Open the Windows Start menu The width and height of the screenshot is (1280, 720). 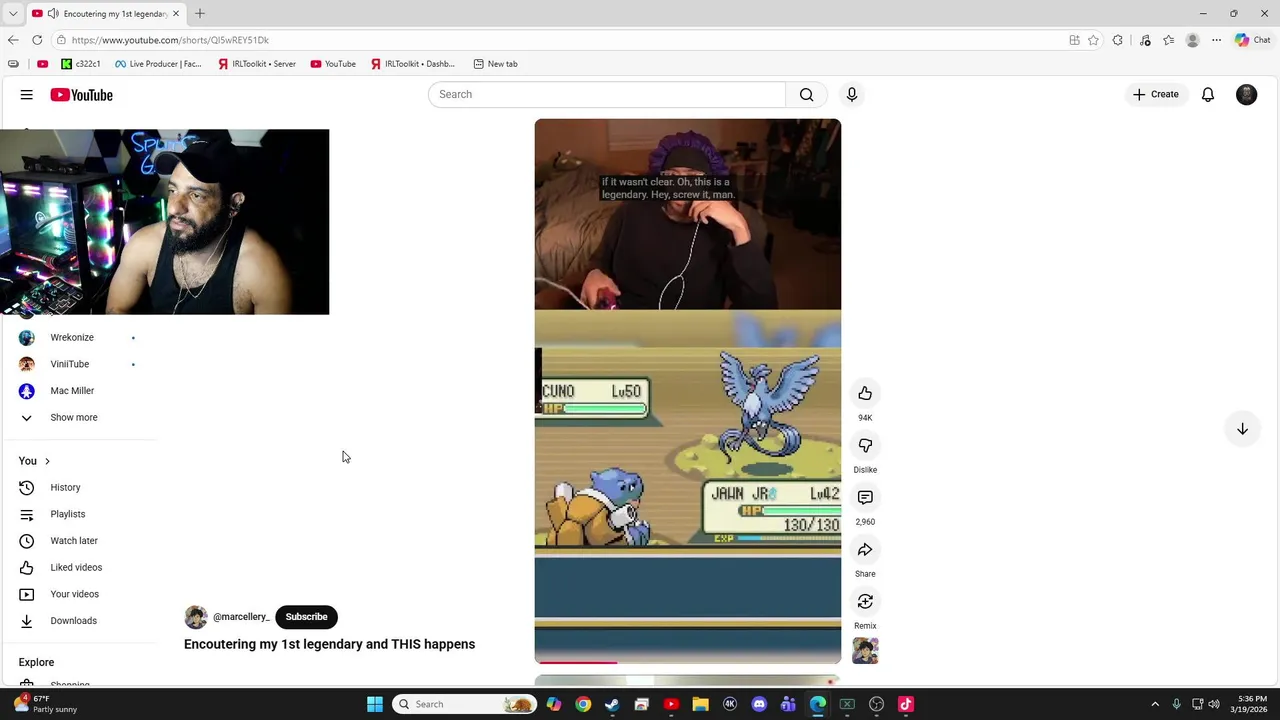tap(375, 704)
